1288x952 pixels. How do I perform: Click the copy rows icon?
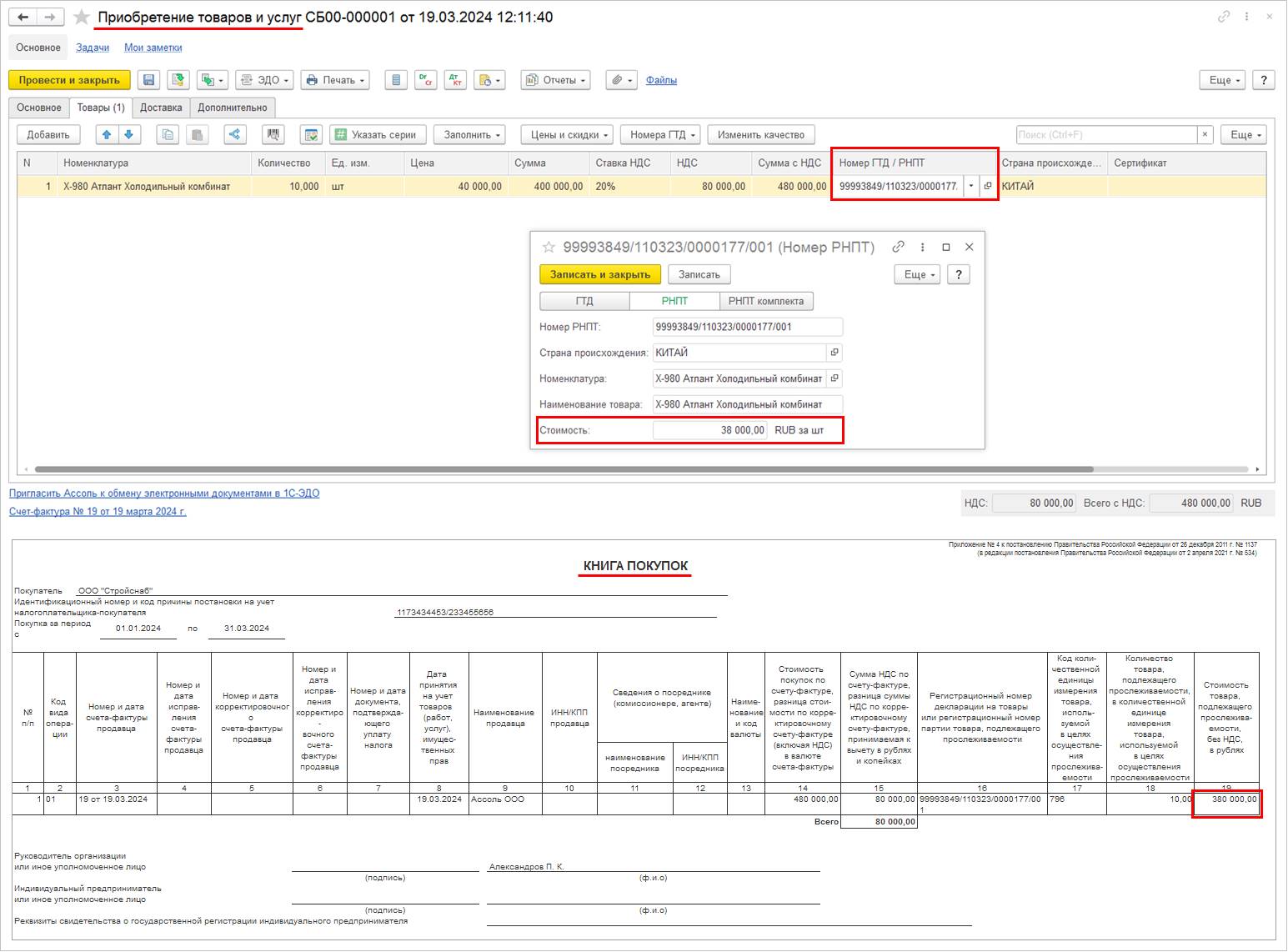click(x=168, y=135)
